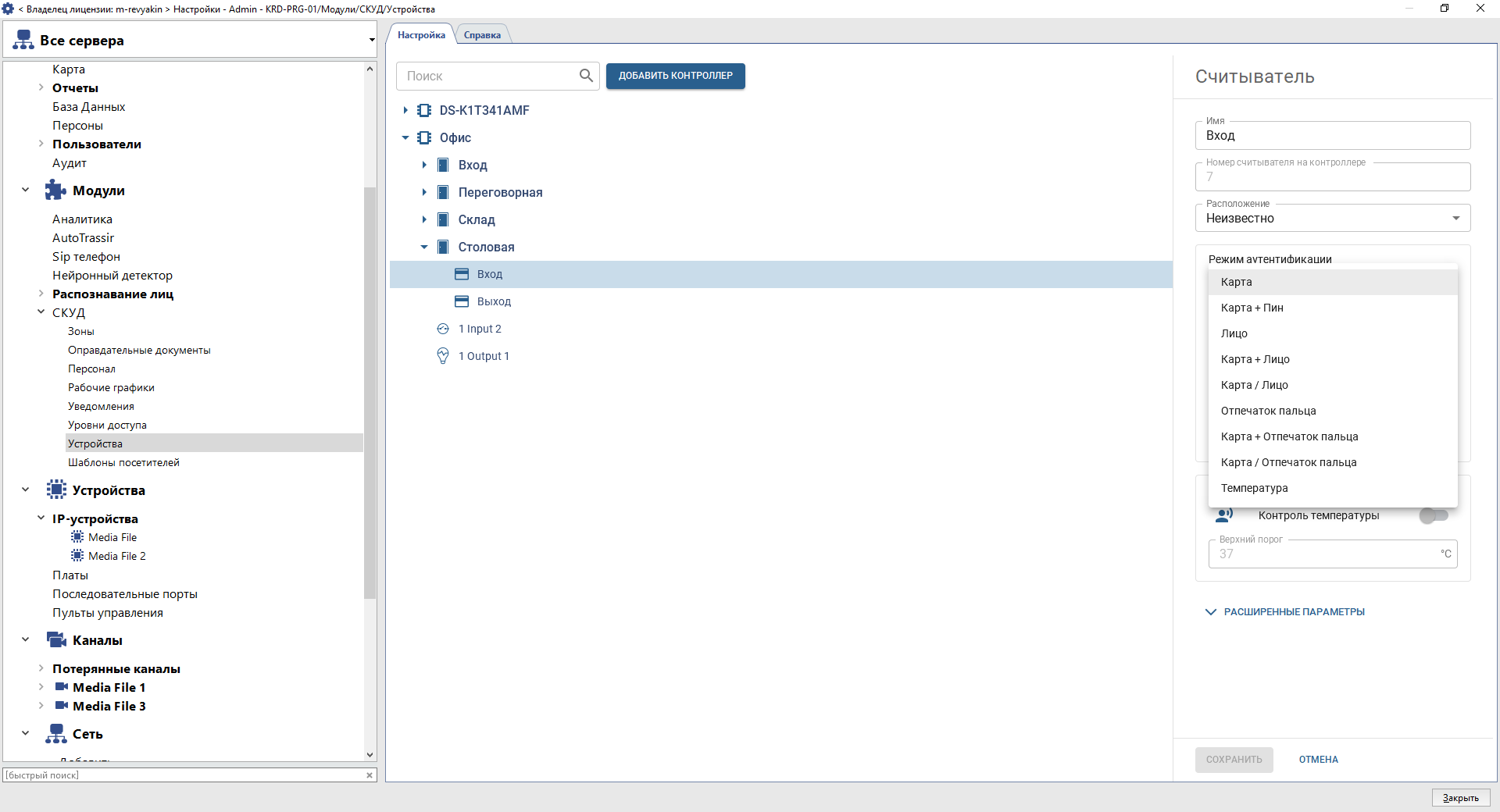Image resolution: width=1500 pixels, height=812 pixels.
Task: Open Нейронный детектор module
Action: click(112, 275)
